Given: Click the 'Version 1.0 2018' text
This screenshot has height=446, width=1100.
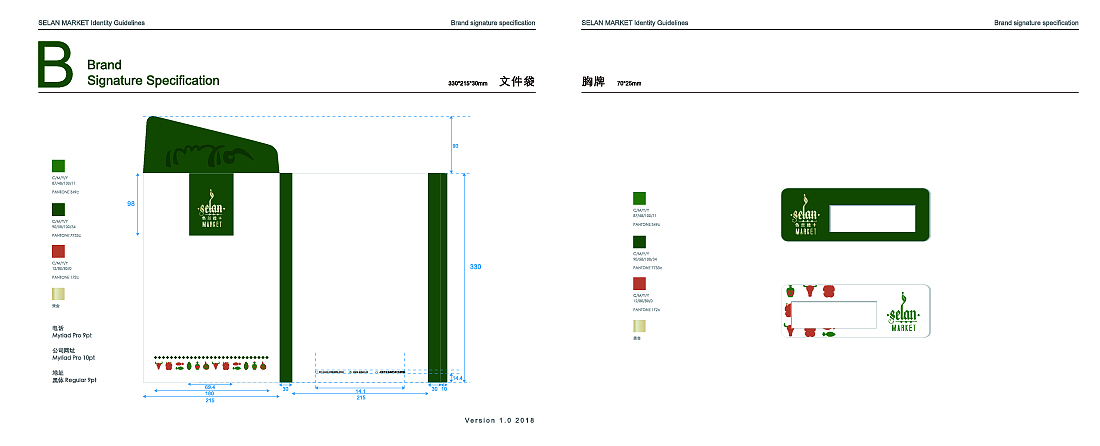Looking at the screenshot, I should click(499, 421).
